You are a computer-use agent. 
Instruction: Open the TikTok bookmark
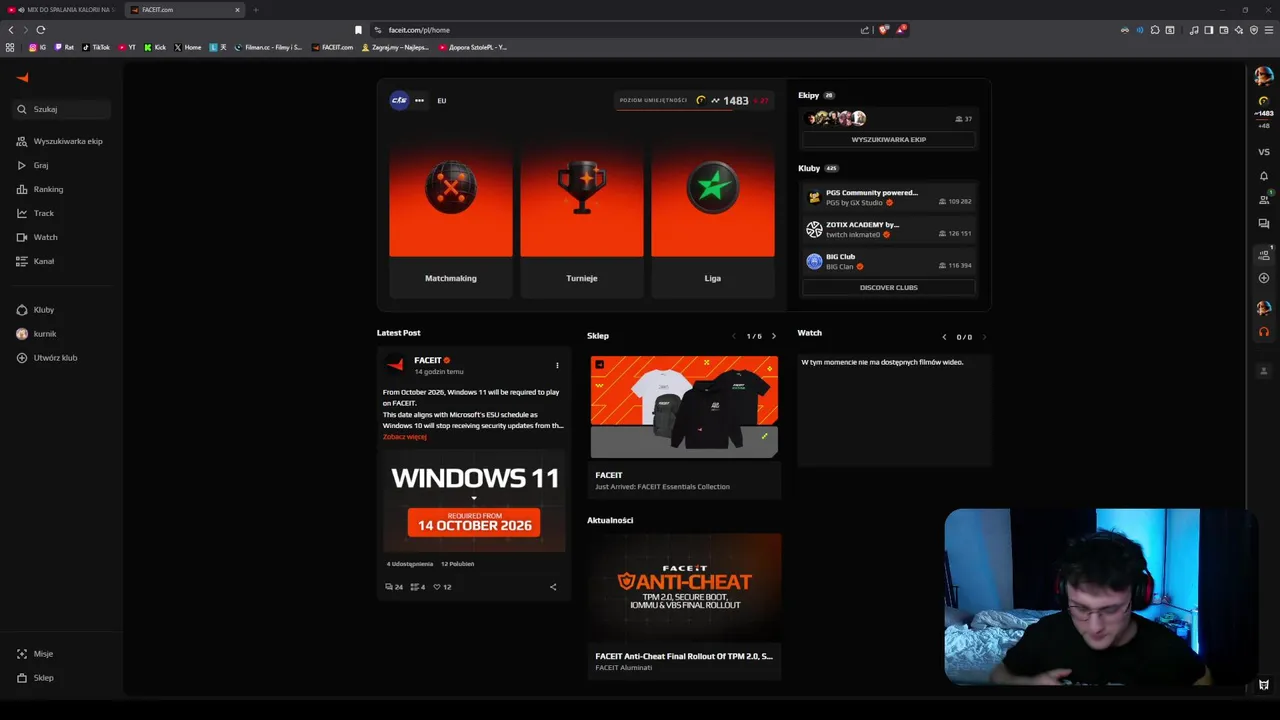(96, 47)
